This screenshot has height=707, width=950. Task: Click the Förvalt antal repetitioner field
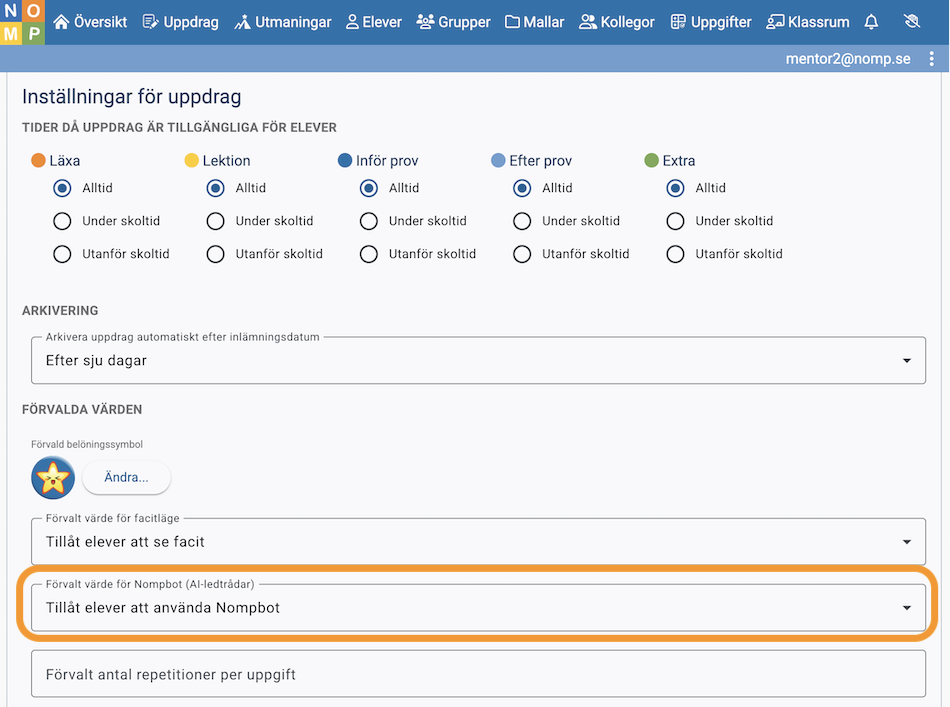tap(478, 674)
